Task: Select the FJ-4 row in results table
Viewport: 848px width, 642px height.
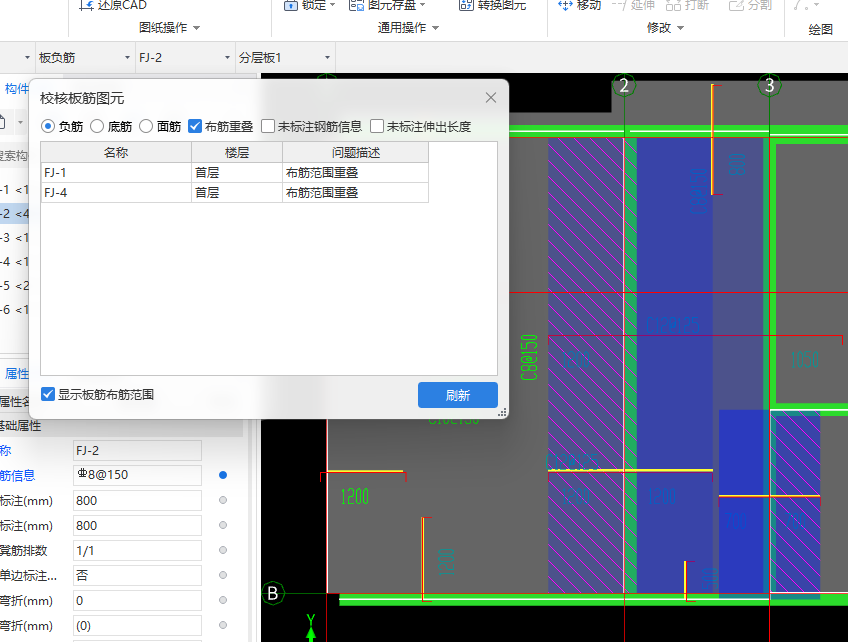Action: coord(235,193)
